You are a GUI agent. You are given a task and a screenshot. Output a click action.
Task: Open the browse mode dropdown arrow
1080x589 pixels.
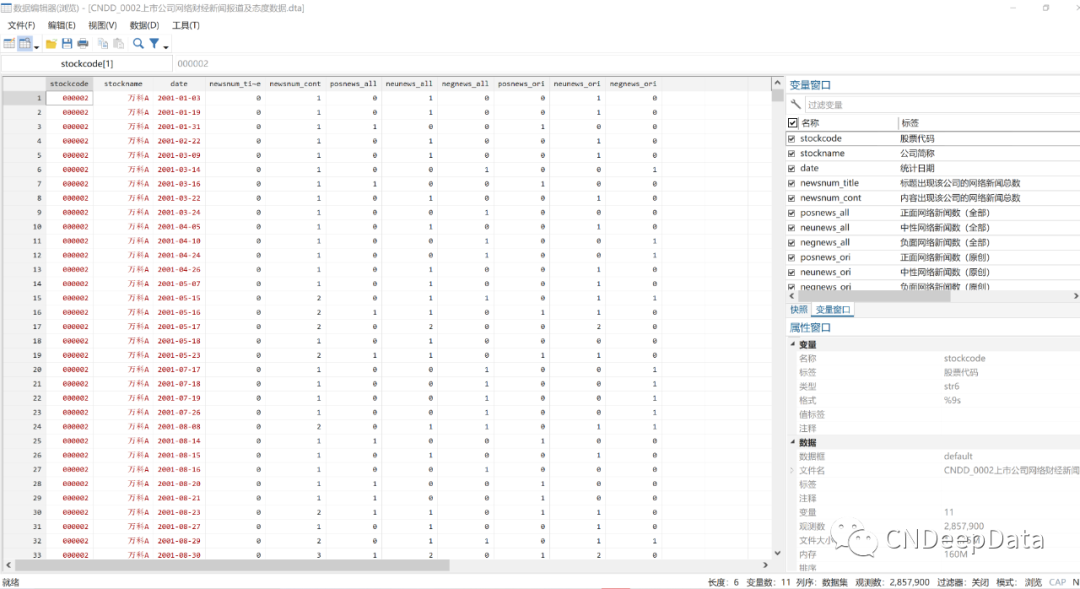[37, 46]
